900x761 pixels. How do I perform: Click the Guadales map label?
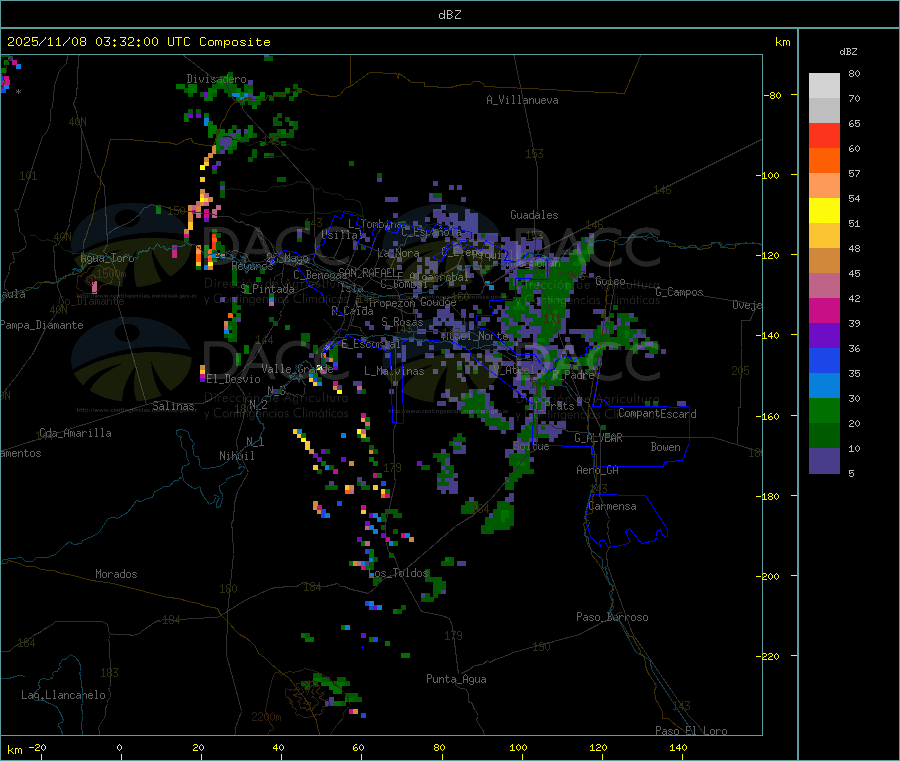(534, 215)
